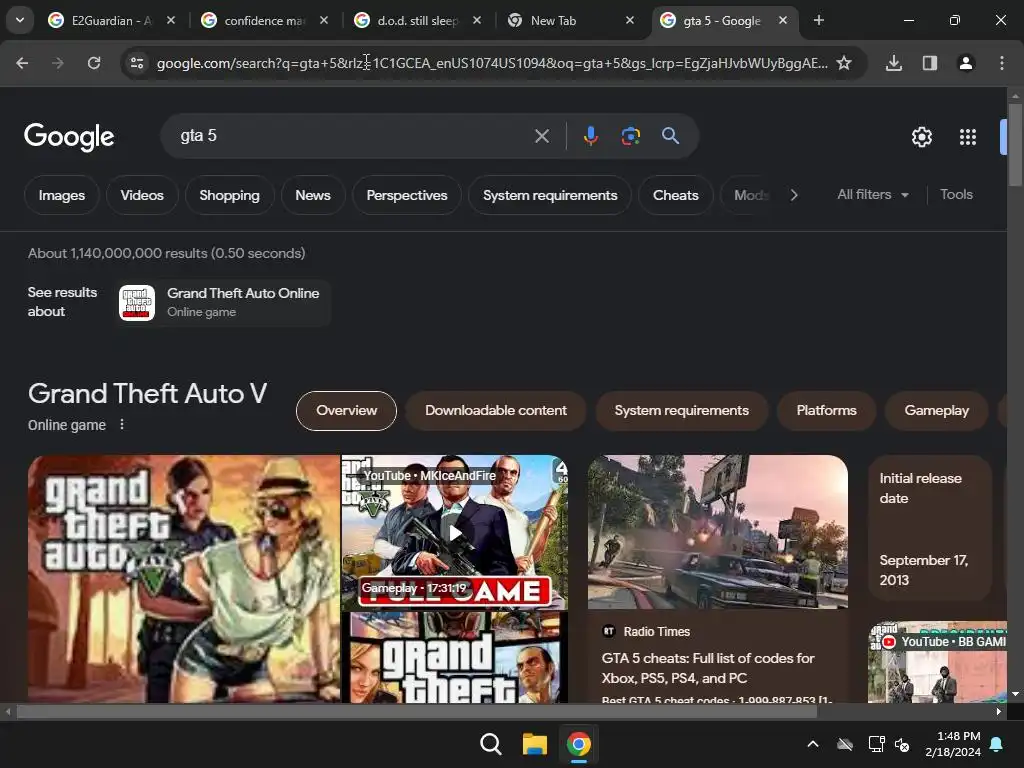Click the Google logo

click(69, 136)
